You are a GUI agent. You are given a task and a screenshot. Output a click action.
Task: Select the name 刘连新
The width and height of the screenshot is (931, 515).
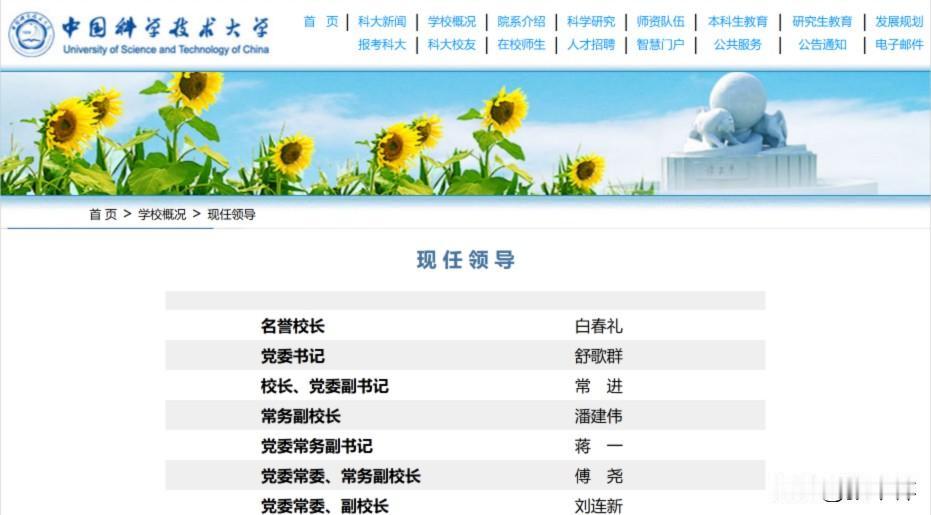[x=598, y=506]
